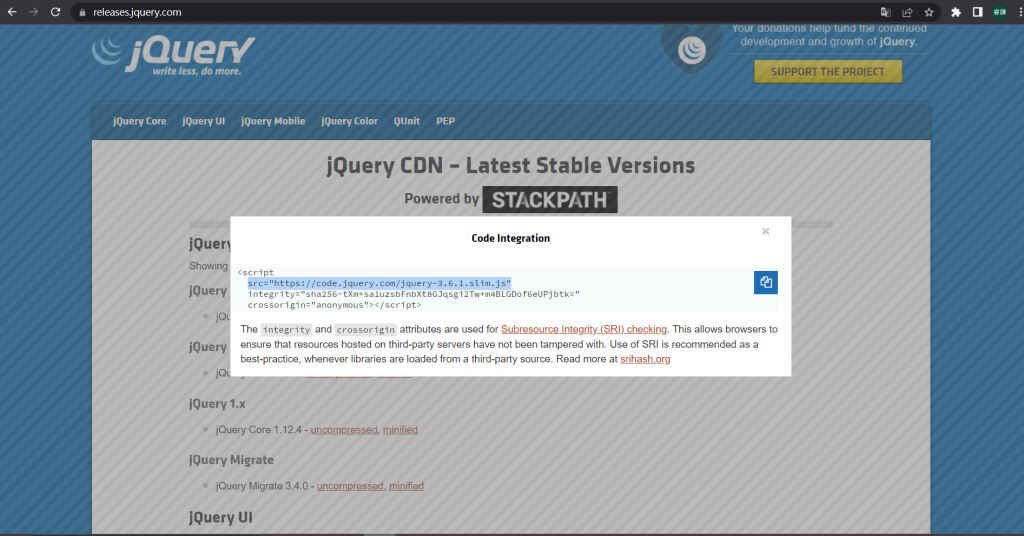1024x536 pixels.
Task: Click the jQuery logo
Action: (x=174, y=55)
